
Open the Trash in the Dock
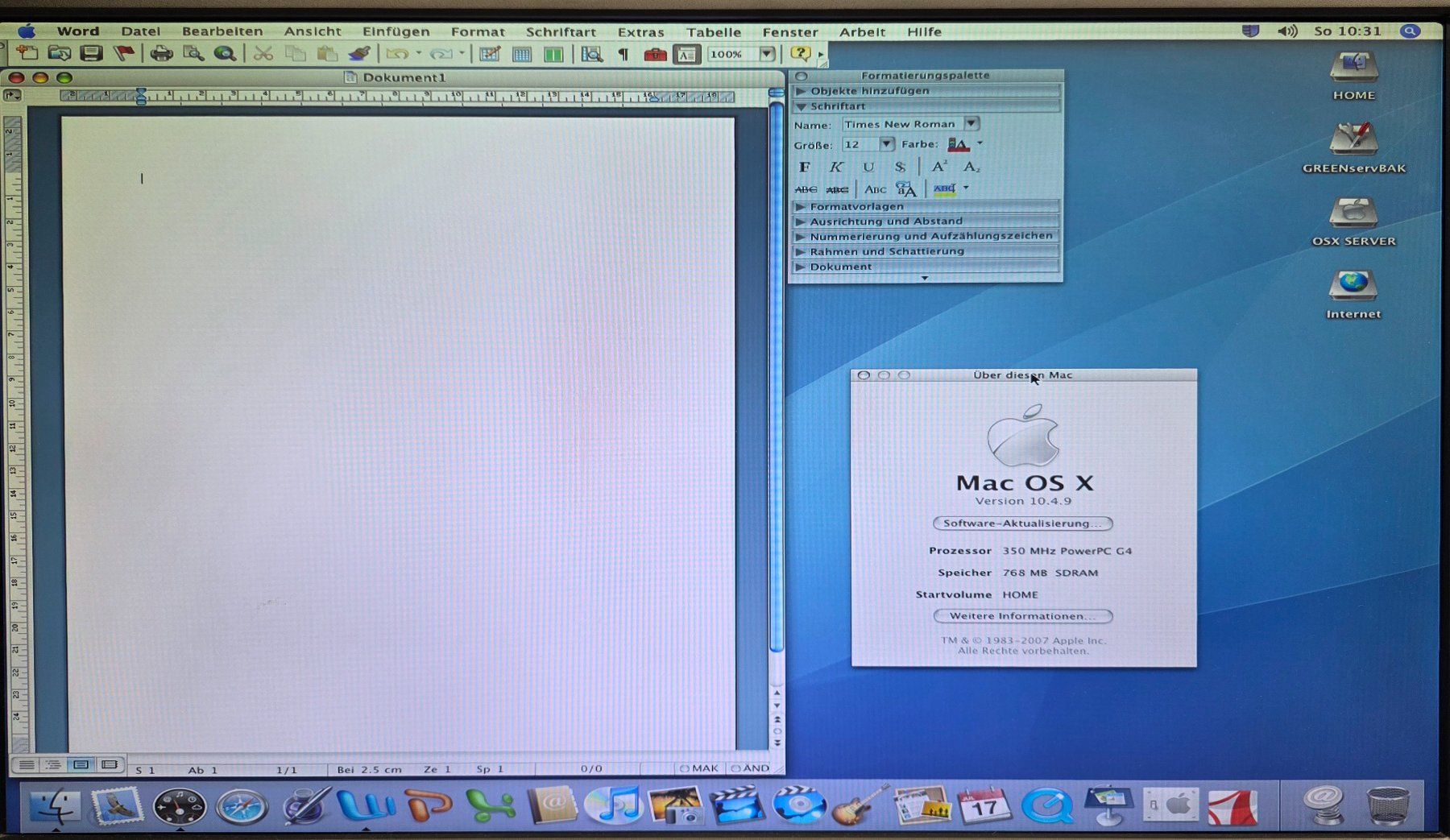1388,805
